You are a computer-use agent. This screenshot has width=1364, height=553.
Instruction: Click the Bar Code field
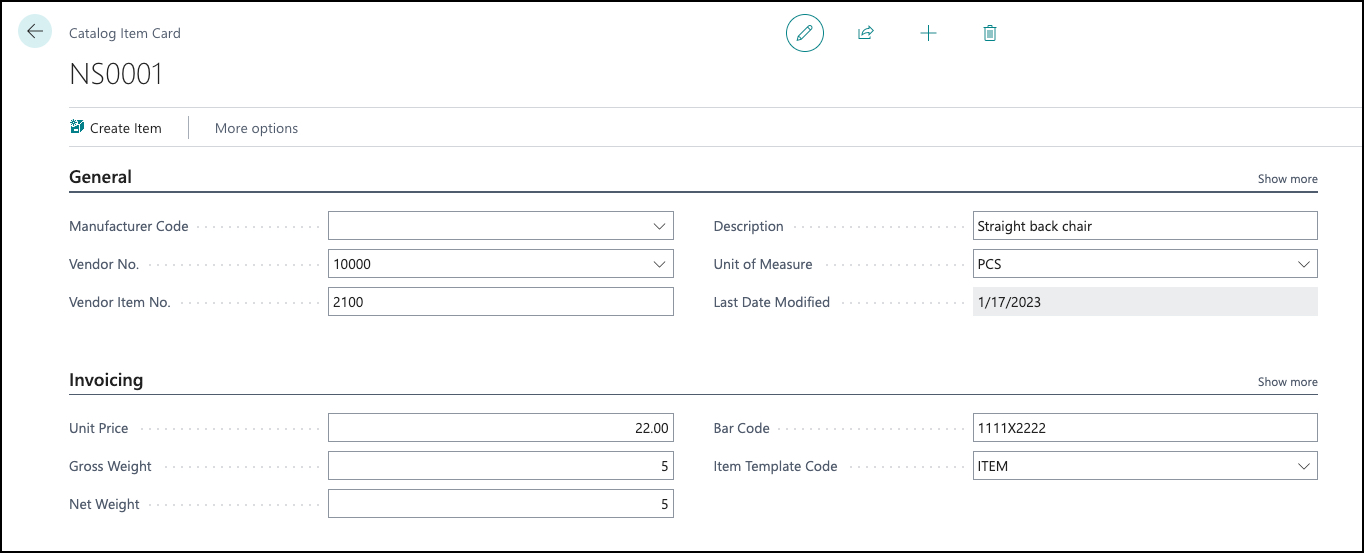pyautogui.click(x=1145, y=428)
